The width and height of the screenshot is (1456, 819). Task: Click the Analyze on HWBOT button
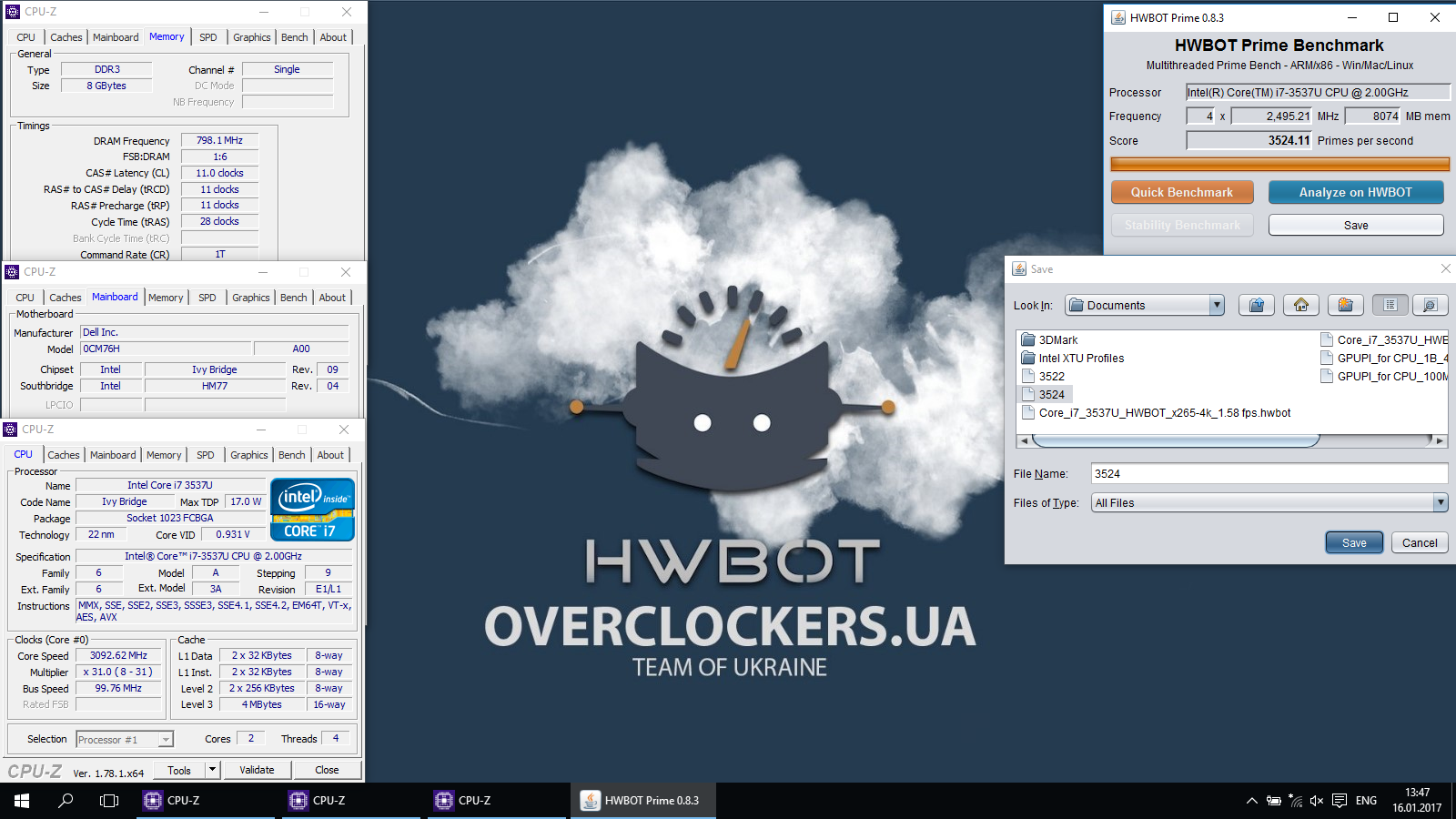1356,192
